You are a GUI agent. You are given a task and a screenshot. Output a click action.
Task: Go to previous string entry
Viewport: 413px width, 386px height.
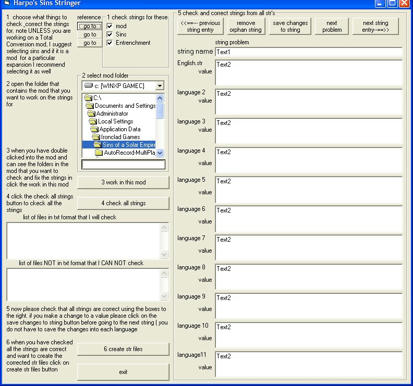[x=200, y=26]
